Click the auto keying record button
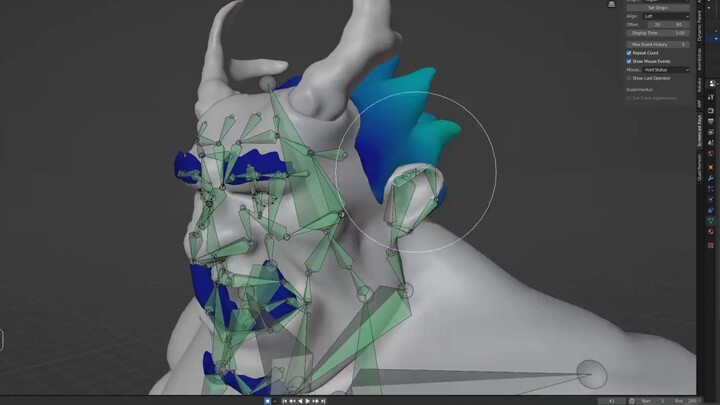 [267, 401]
